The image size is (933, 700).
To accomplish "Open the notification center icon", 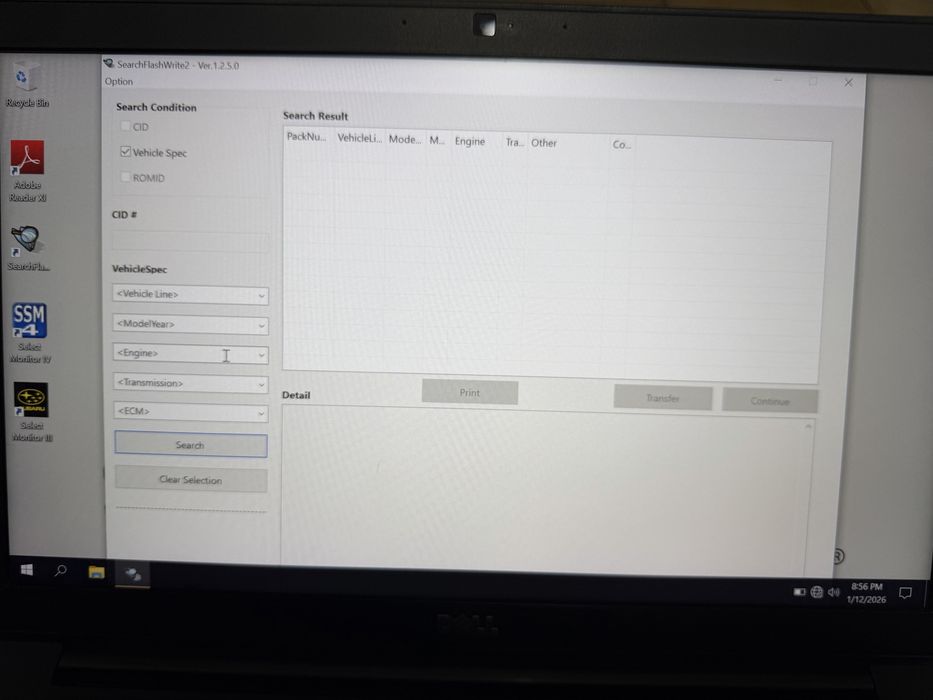I will [x=905, y=593].
